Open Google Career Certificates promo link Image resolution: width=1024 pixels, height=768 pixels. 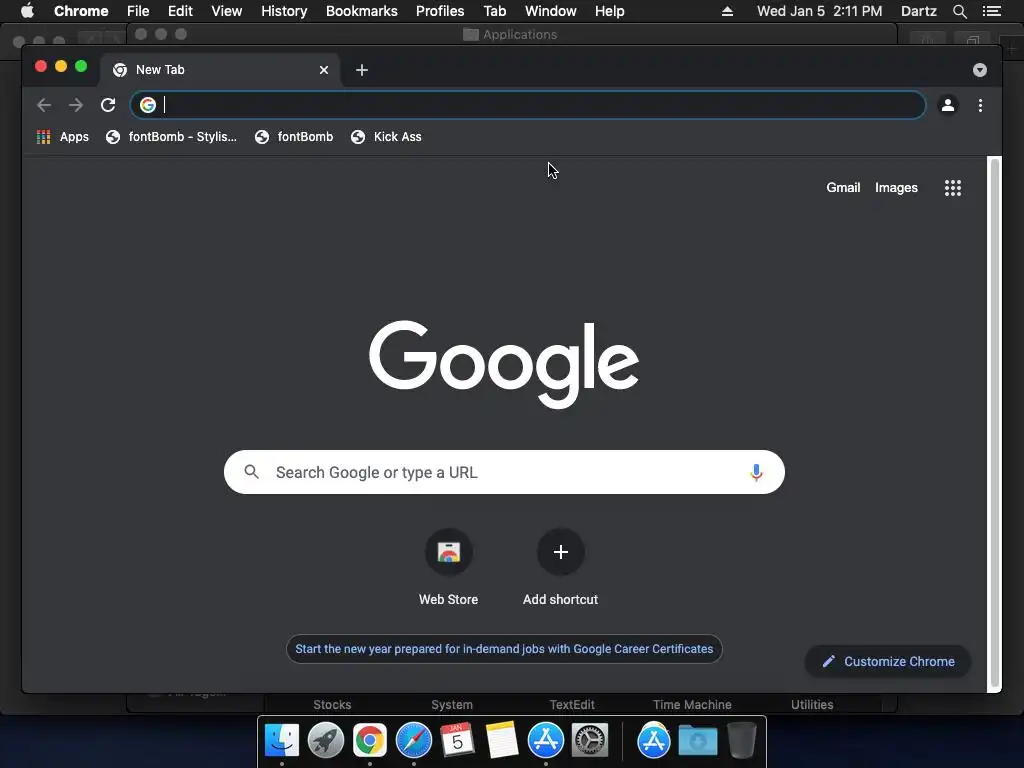coord(504,649)
